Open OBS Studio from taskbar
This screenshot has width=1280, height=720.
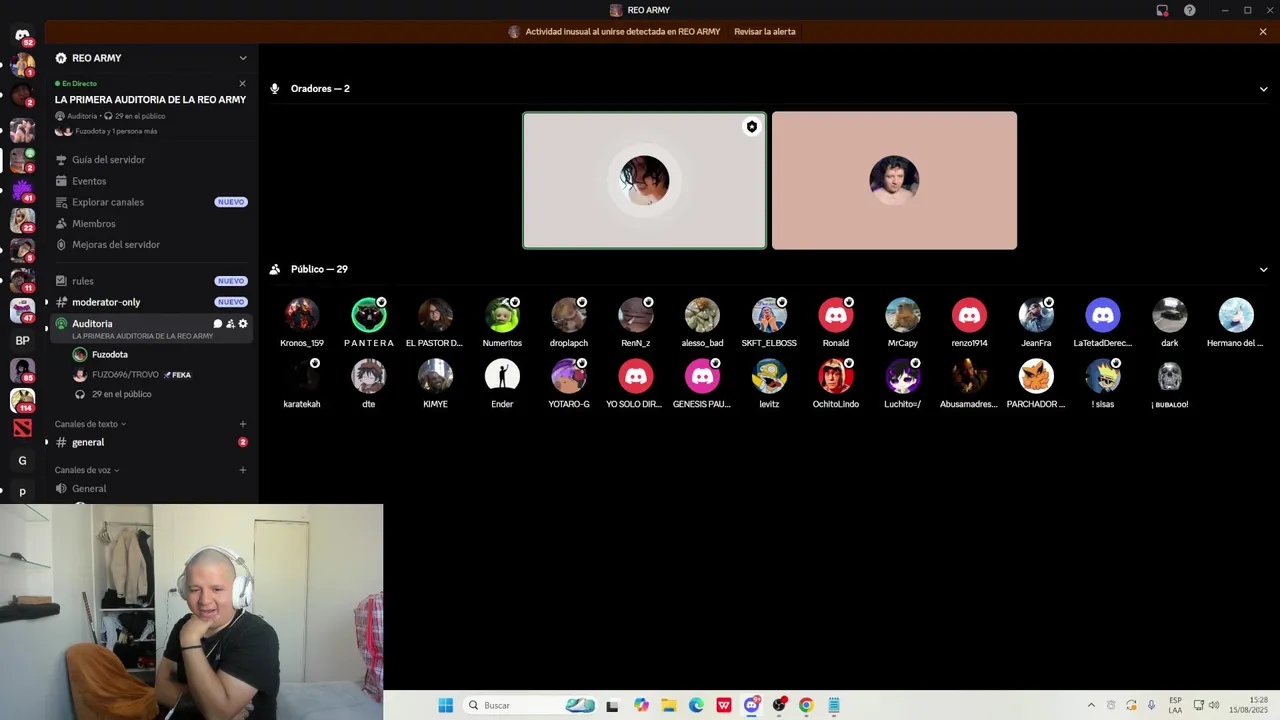point(779,705)
